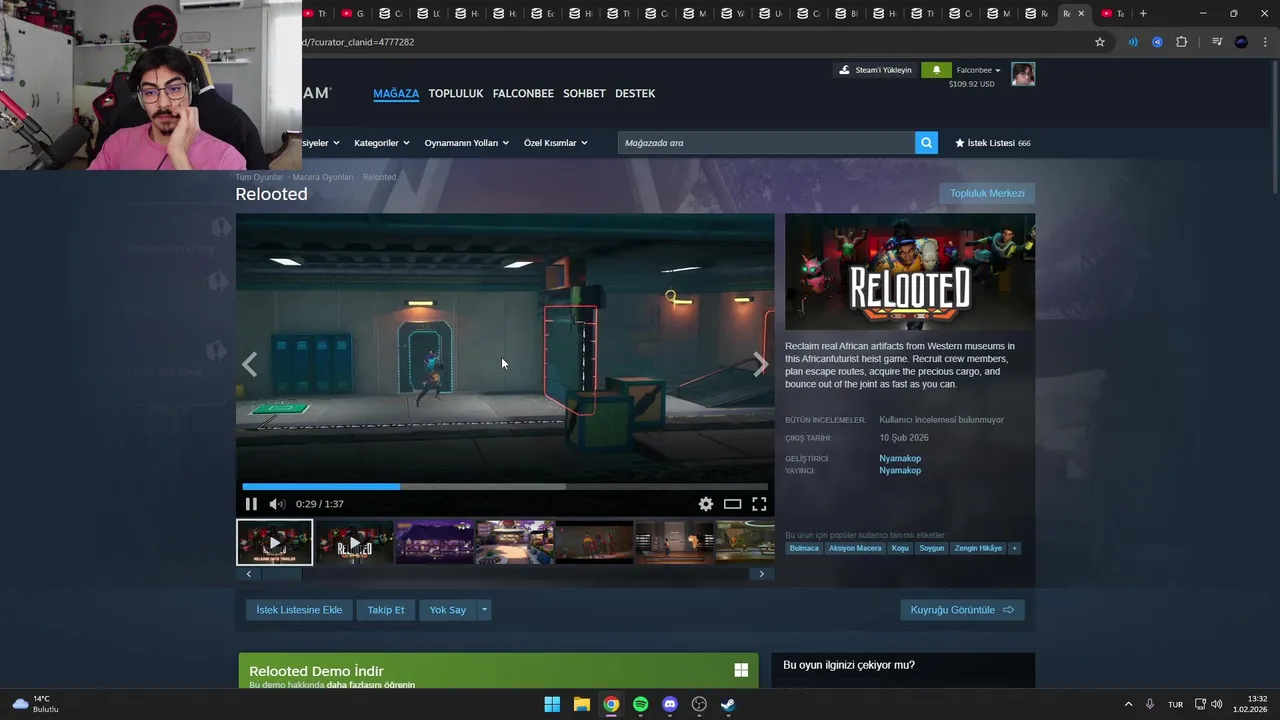
Task: Open notifications via green bell icon
Action: coord(936,70)
